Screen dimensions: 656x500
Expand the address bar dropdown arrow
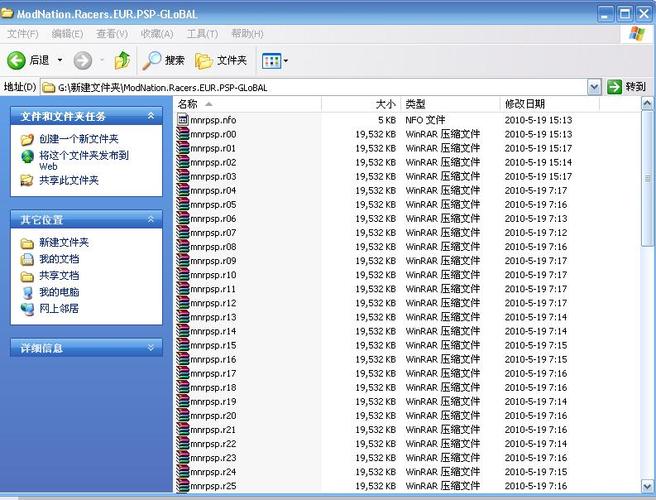tap(594, 87)
